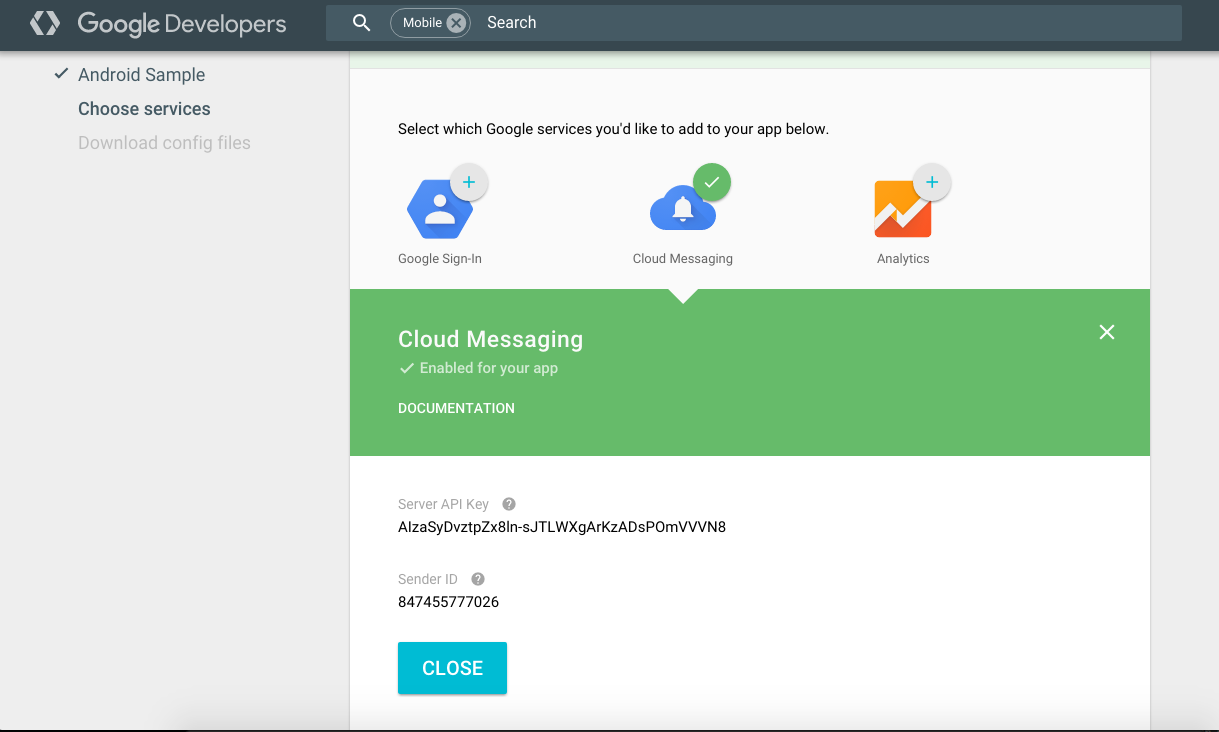The width and height of the screenshot is (1219, 732).
Task: Click the Cloud Messaging panel heading
Action: (x=490, y=340)
